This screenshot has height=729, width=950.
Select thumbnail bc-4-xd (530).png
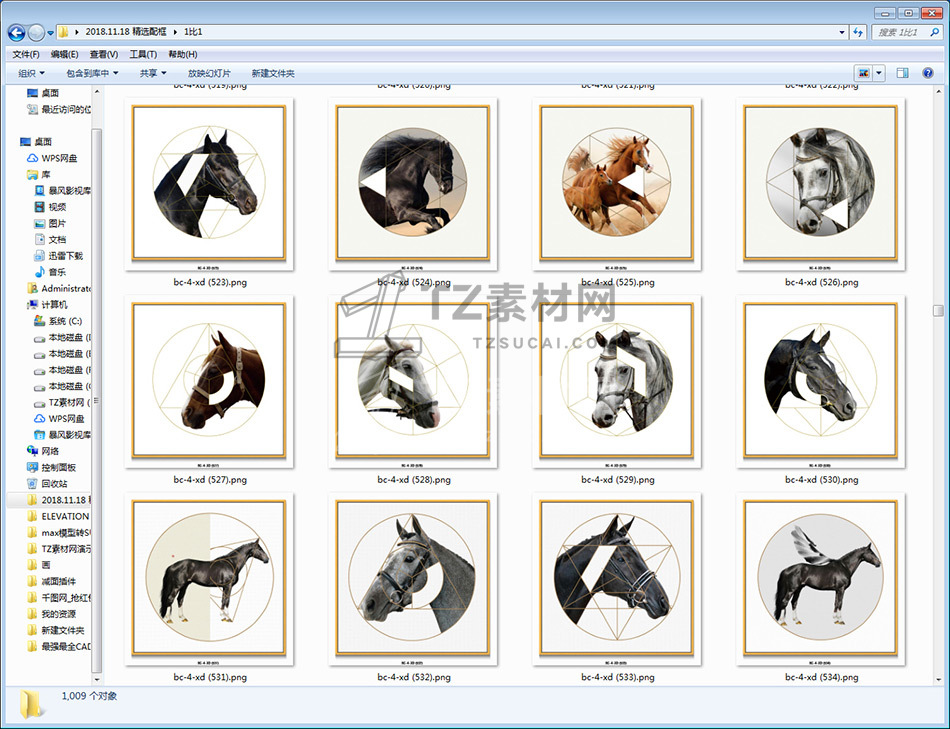pos(821,381)
